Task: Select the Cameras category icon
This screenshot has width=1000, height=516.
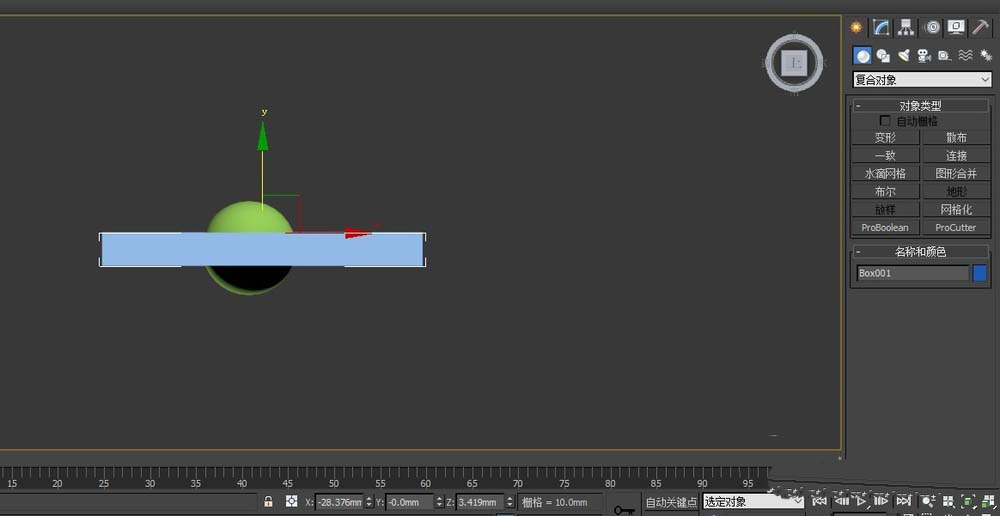Action: click(x=924, y=56)
